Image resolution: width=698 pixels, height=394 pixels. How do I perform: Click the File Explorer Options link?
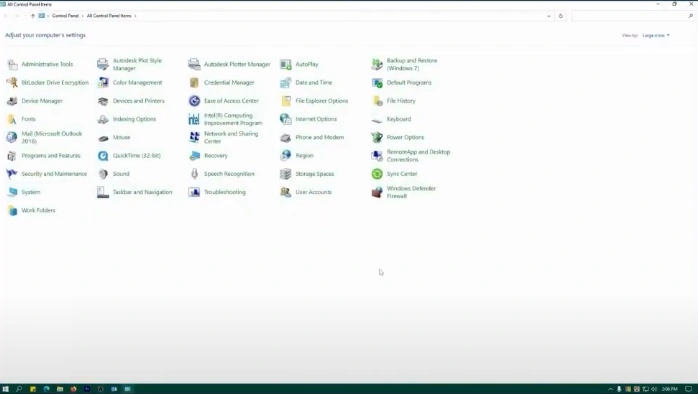click(x=322, y=101)
